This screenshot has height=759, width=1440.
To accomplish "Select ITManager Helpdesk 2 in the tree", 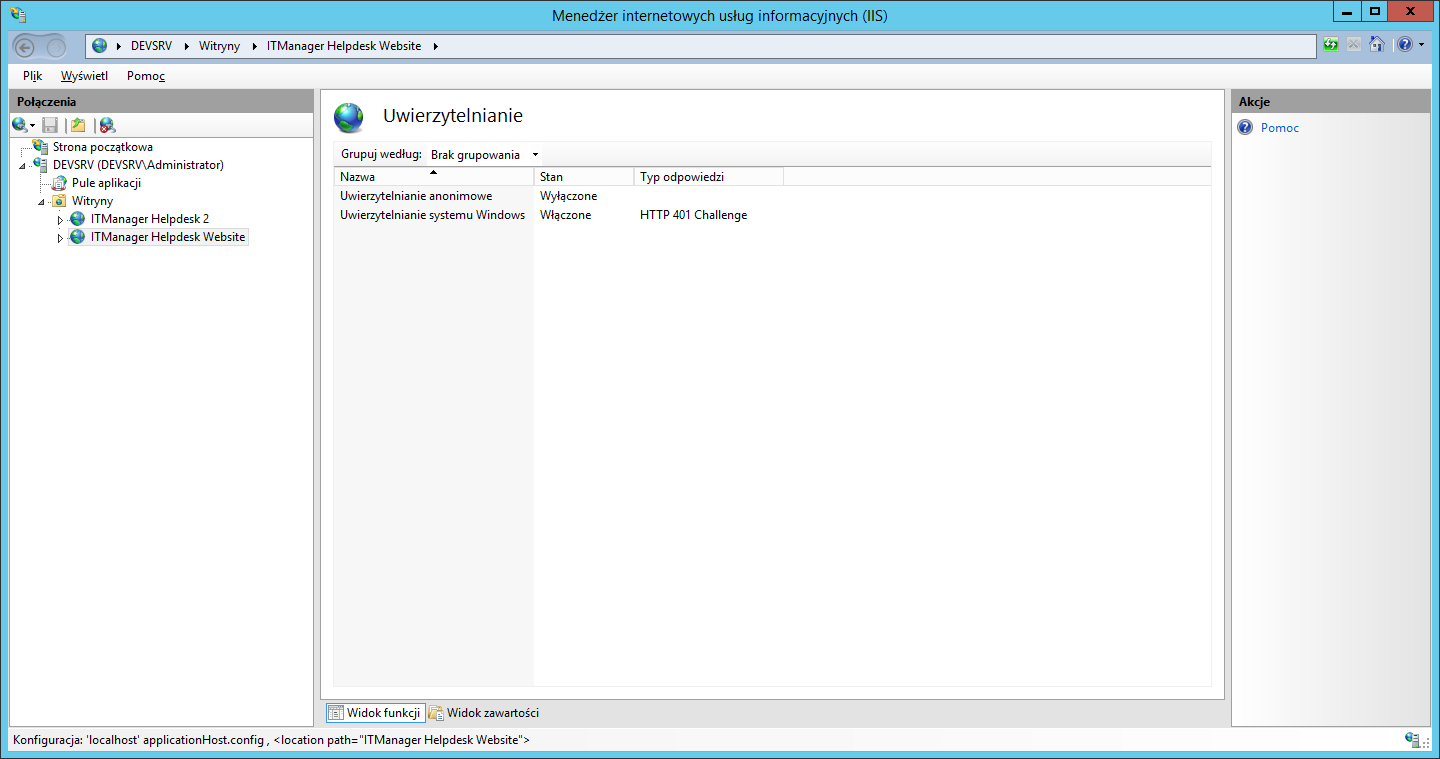I will (150, 219).
